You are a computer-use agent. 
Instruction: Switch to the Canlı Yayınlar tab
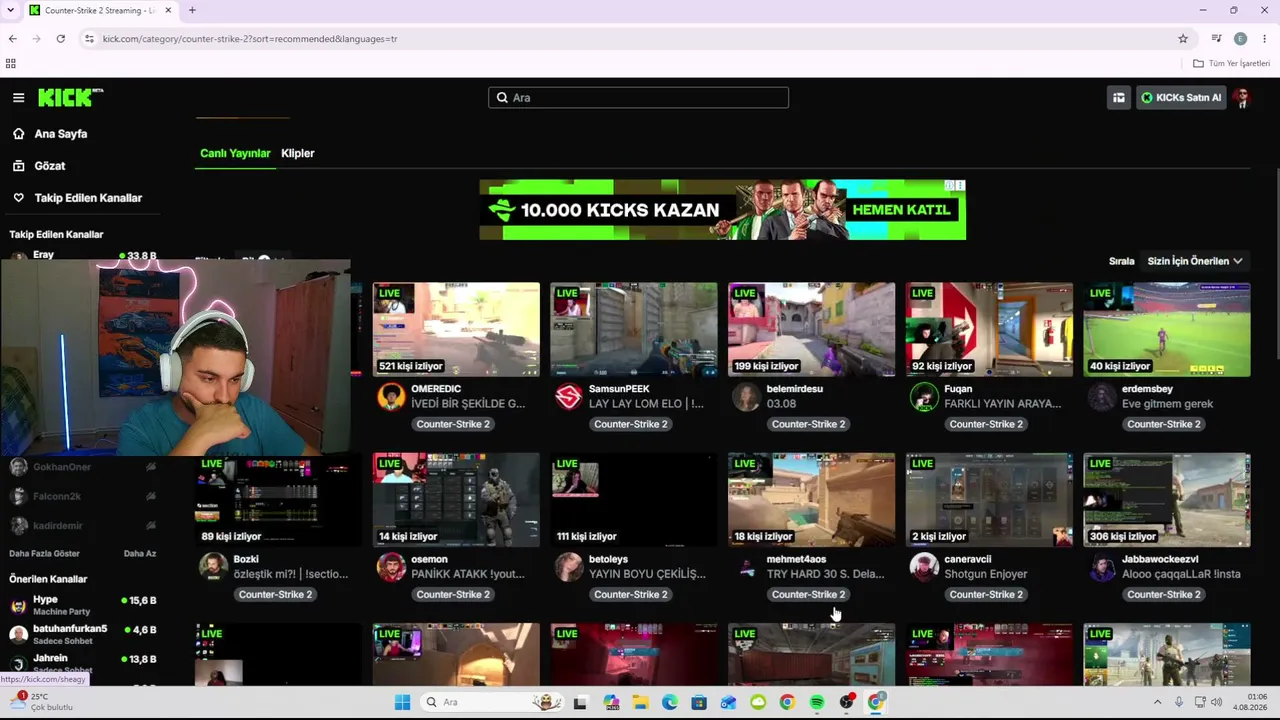coord(235,153)
